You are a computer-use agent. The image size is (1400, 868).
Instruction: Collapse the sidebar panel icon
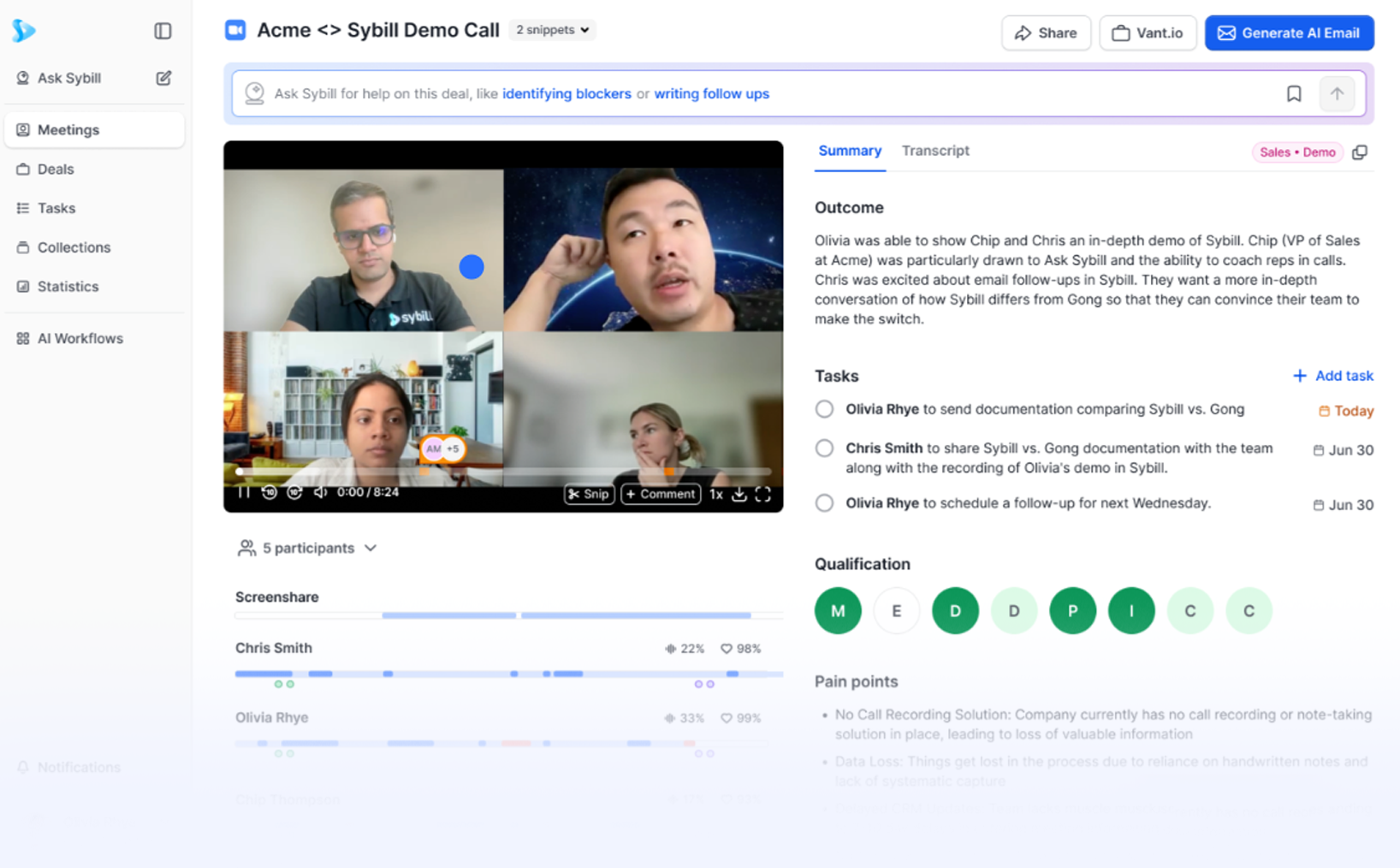click(163, 31)
